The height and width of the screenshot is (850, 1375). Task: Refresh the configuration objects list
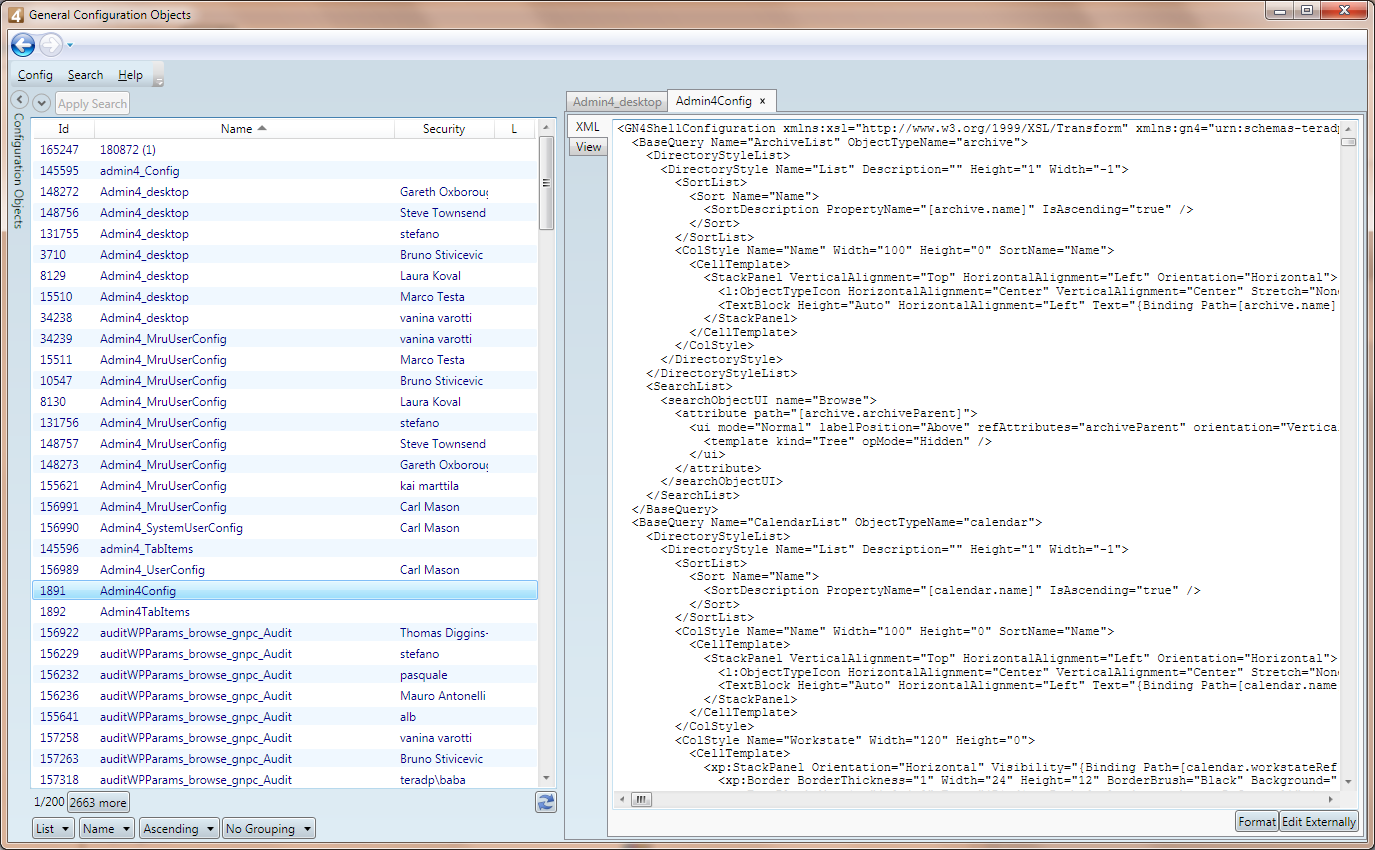pos(545,802)
